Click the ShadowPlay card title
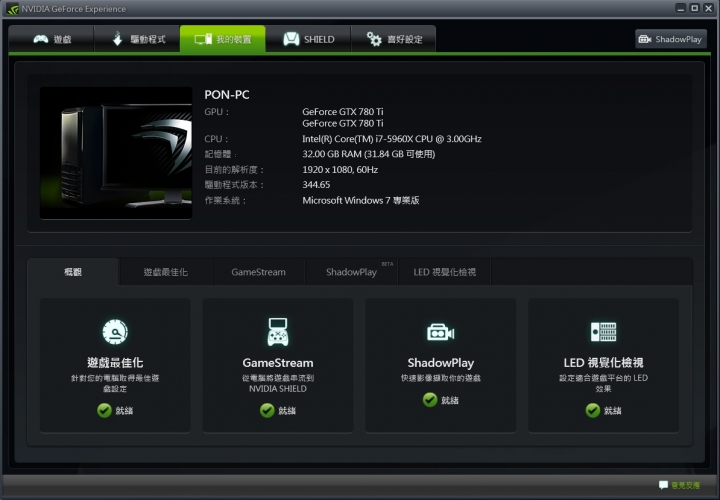This screenshot has height=500, width=720. [440, 363]
